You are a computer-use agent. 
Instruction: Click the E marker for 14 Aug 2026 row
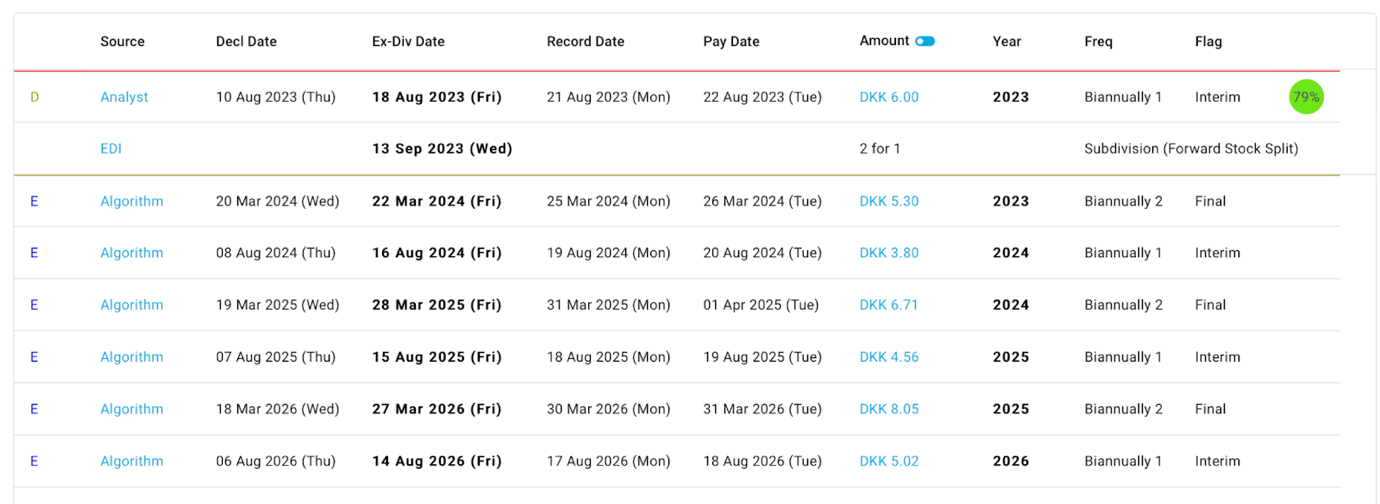34,461
